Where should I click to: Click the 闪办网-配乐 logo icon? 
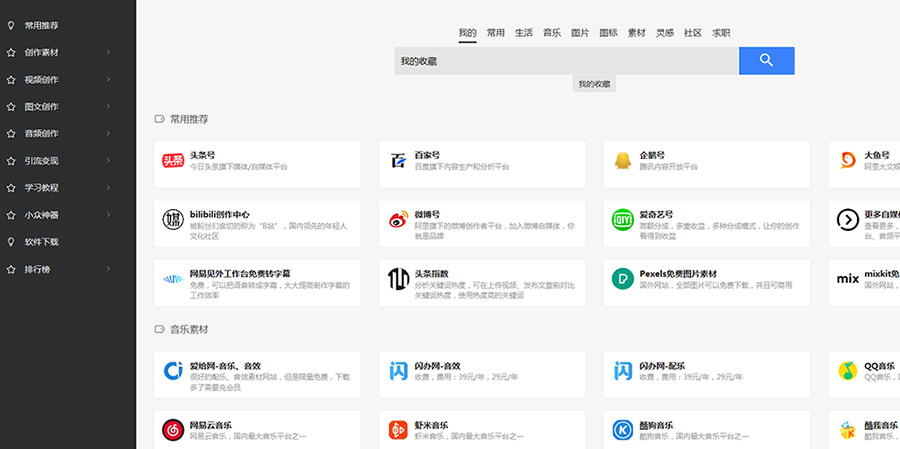coord(622,371)
